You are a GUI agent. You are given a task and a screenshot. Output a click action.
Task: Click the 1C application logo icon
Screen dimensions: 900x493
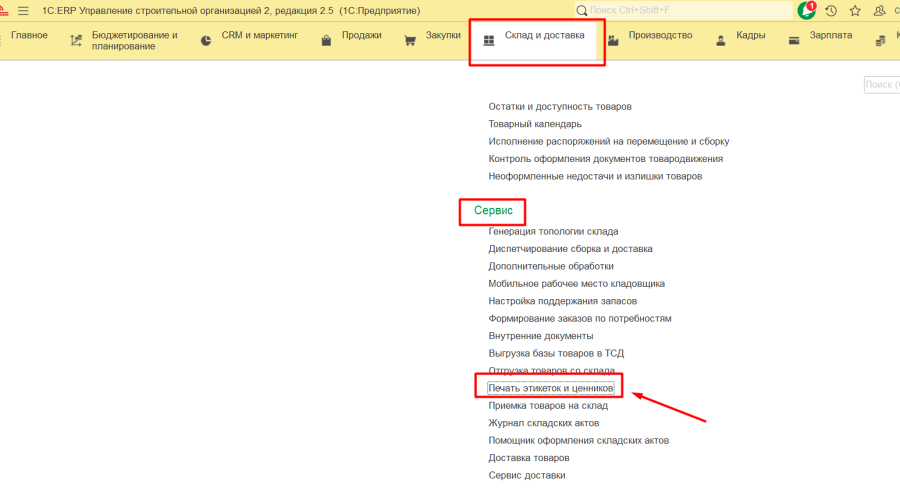point(5,10)
